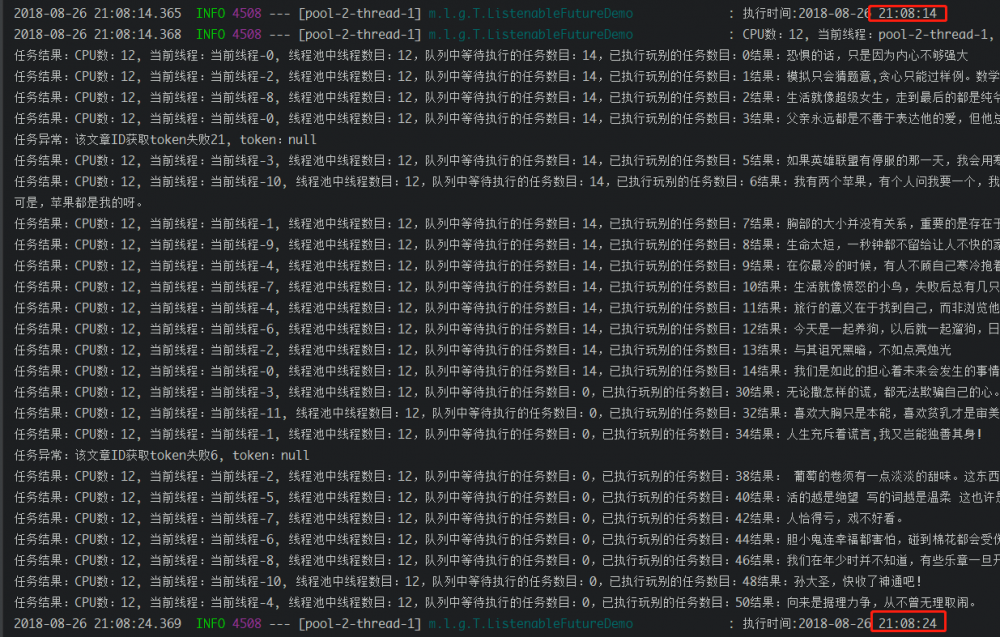Click "当前线程-9" in the 8结果 row
This screenshot has width=1000, height=637.
pyautogui.click(x=243, y=245)
